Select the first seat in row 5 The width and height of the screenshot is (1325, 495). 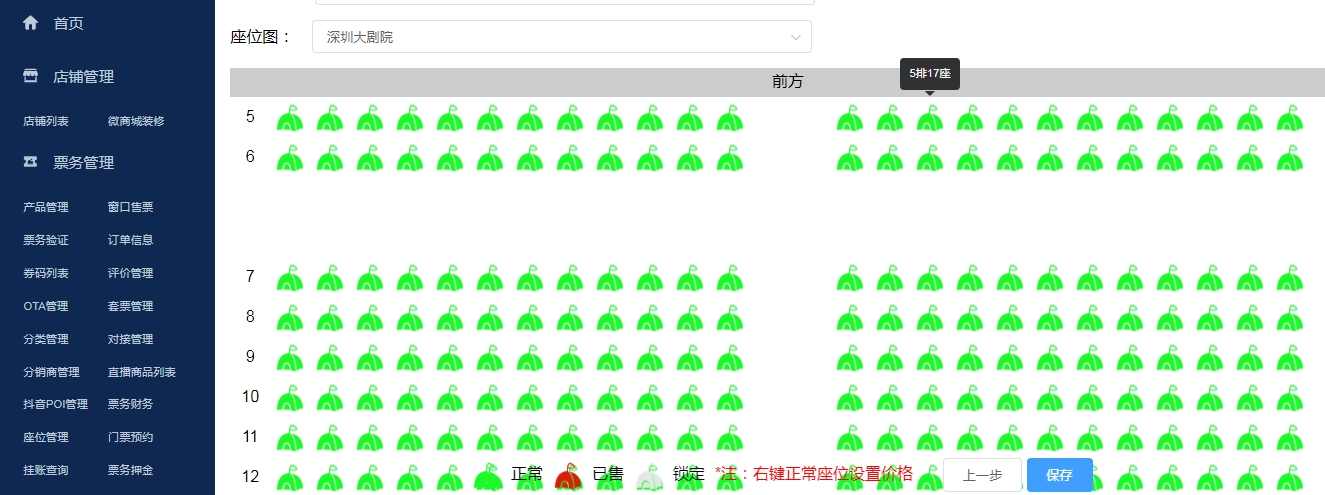[x=290, y=119]
